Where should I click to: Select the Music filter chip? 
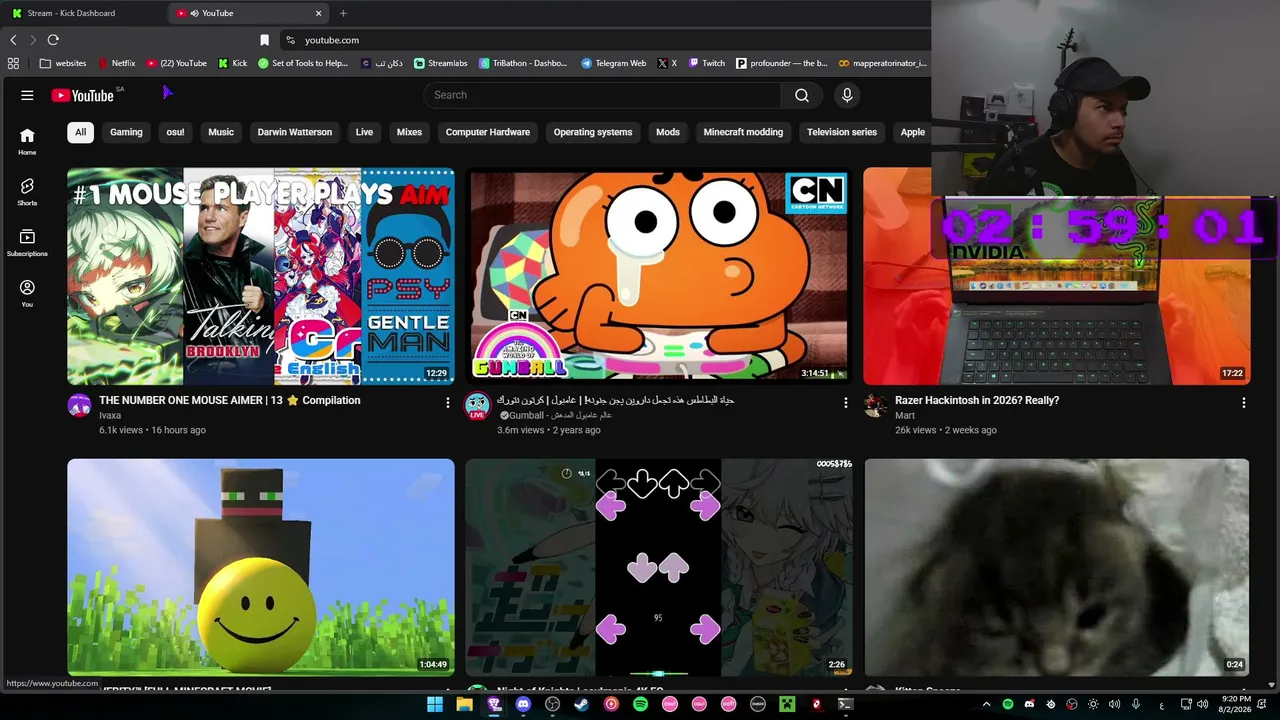point(221,132)
